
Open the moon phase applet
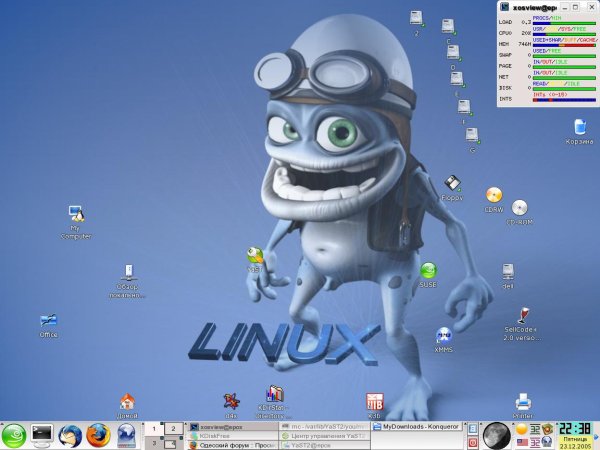(496, 436)
